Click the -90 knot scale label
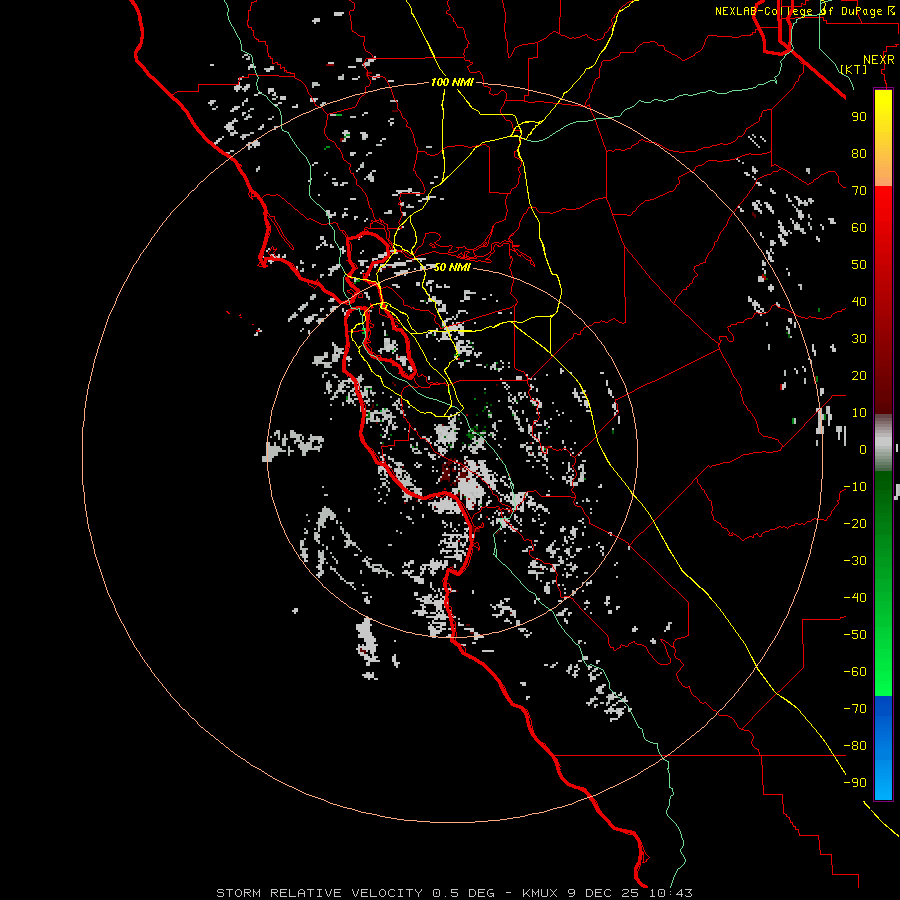900x900 pixels. (855, 783)
